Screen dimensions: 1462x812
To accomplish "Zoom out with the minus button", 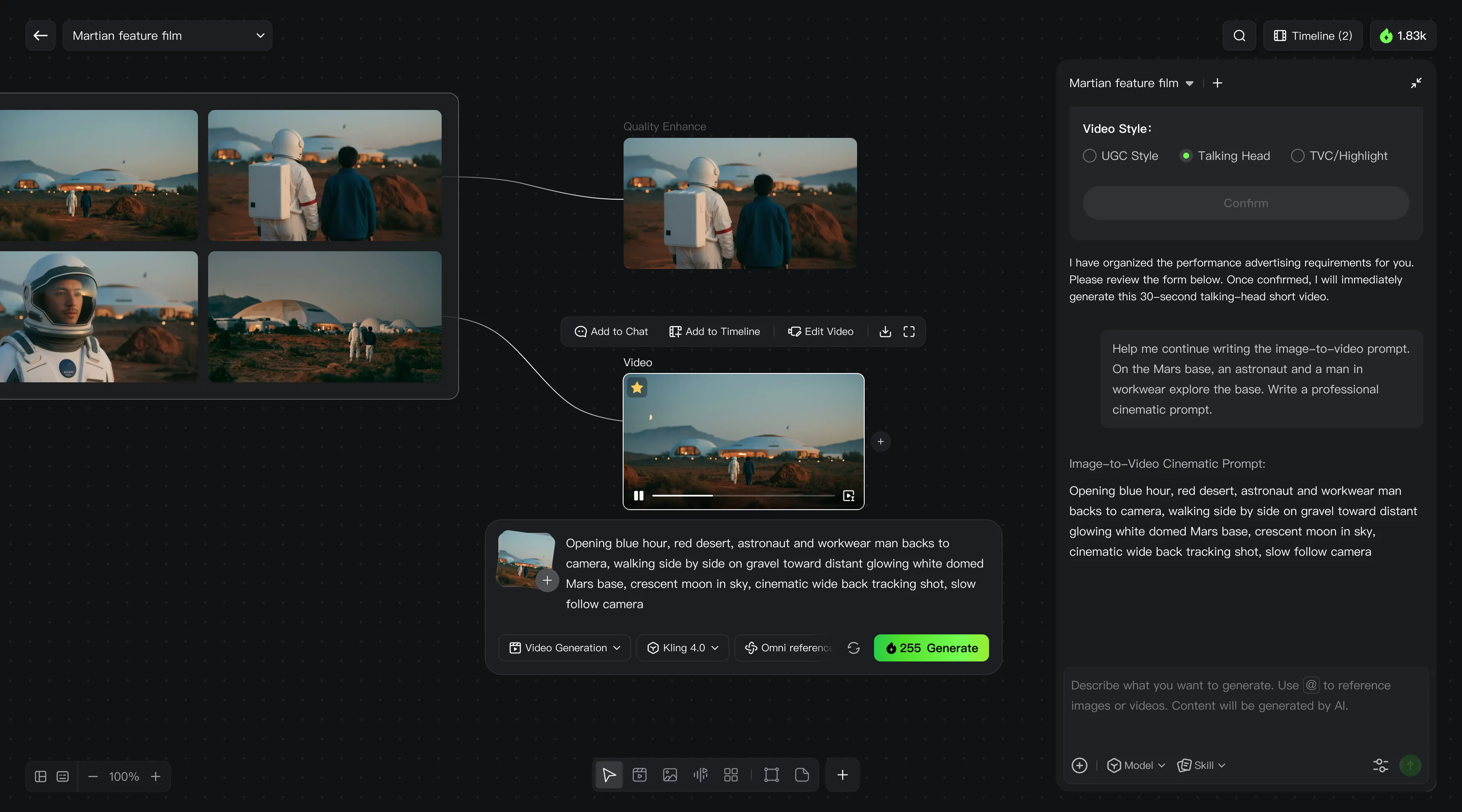I will [93, 776].
